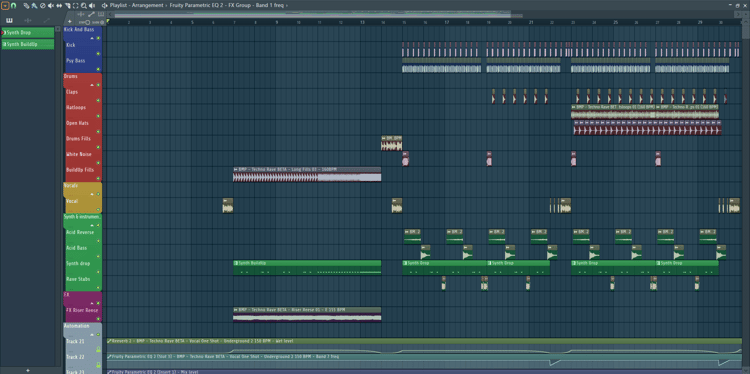This screenshot has width=750, height=374.
Task: Select the Mute tool
Action: tap(50, 6)
